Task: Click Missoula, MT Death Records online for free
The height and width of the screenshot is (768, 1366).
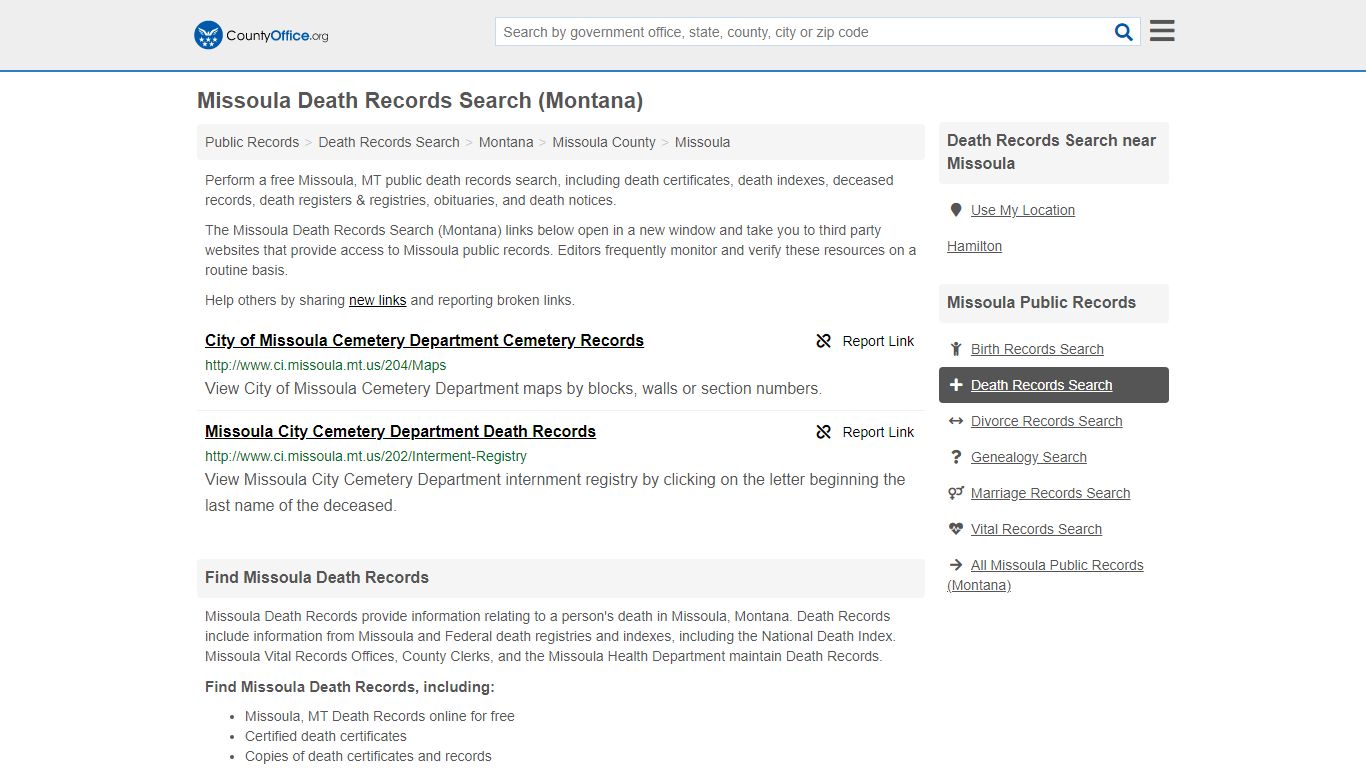Action: [x=380, y=716]
